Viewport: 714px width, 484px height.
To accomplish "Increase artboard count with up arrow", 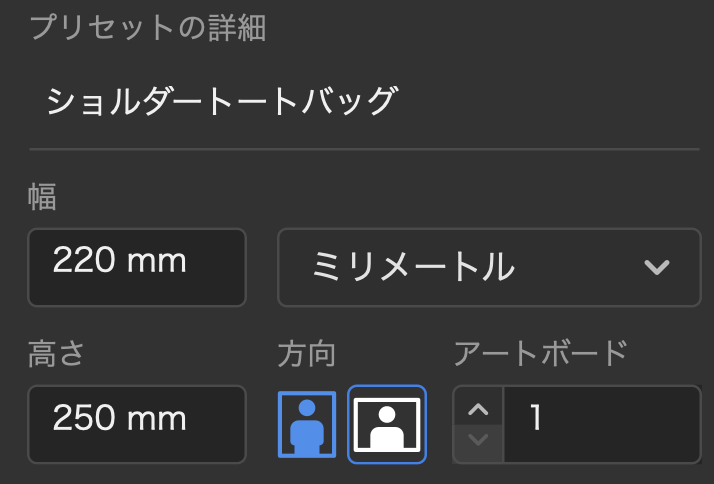I will tap(478, 408).
